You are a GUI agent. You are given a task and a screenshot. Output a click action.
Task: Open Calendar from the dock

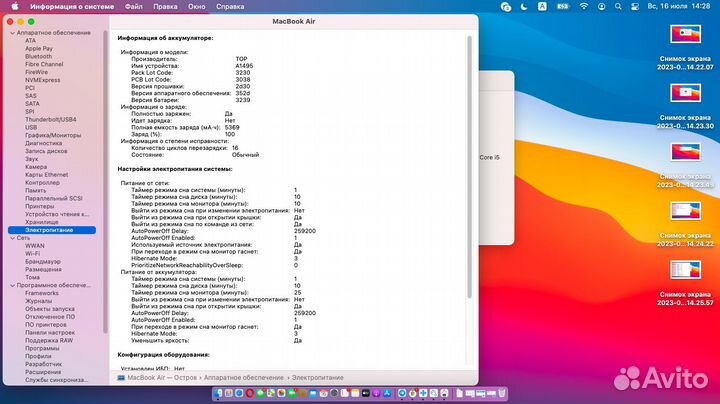(x=324, y=393)
